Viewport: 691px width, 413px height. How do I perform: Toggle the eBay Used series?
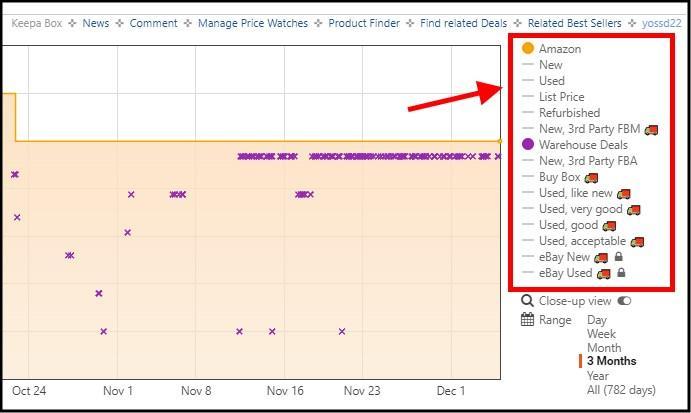click(565, 273)
